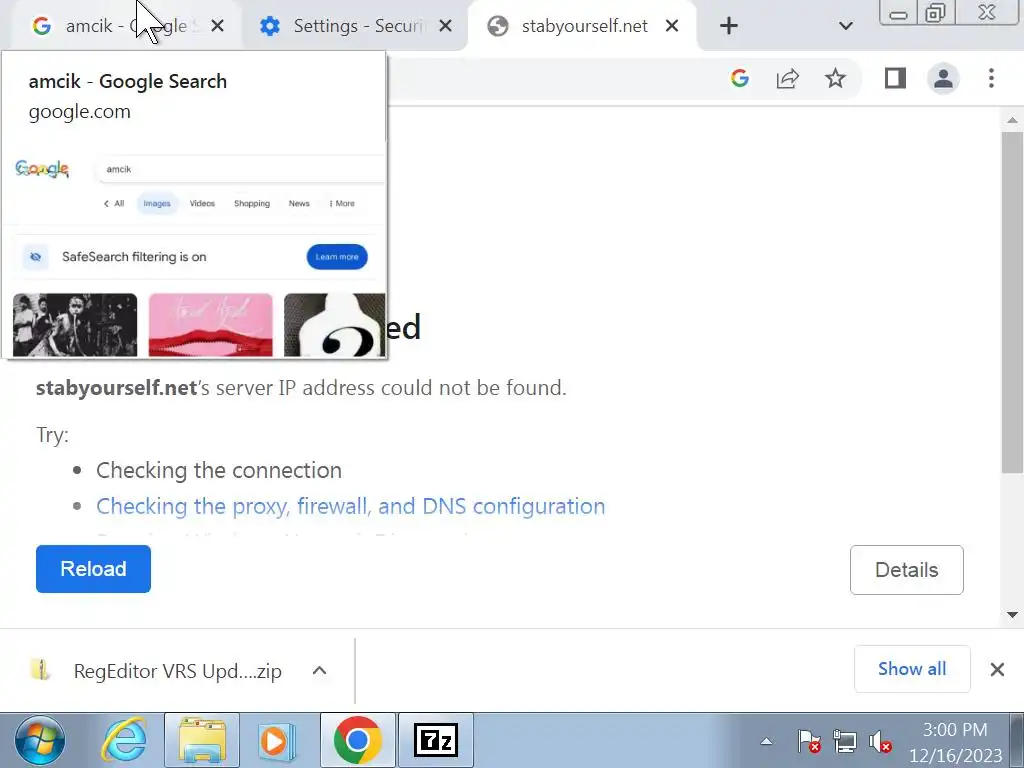Open proxy, firewall, and DNS configuration link
The height and width of the screenshot is (768, 1024).
pyautogui.click(x=351, y=506)
